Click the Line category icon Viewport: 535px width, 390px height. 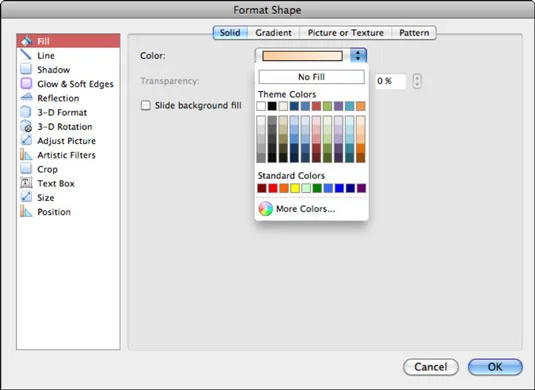tap(26, 55)
